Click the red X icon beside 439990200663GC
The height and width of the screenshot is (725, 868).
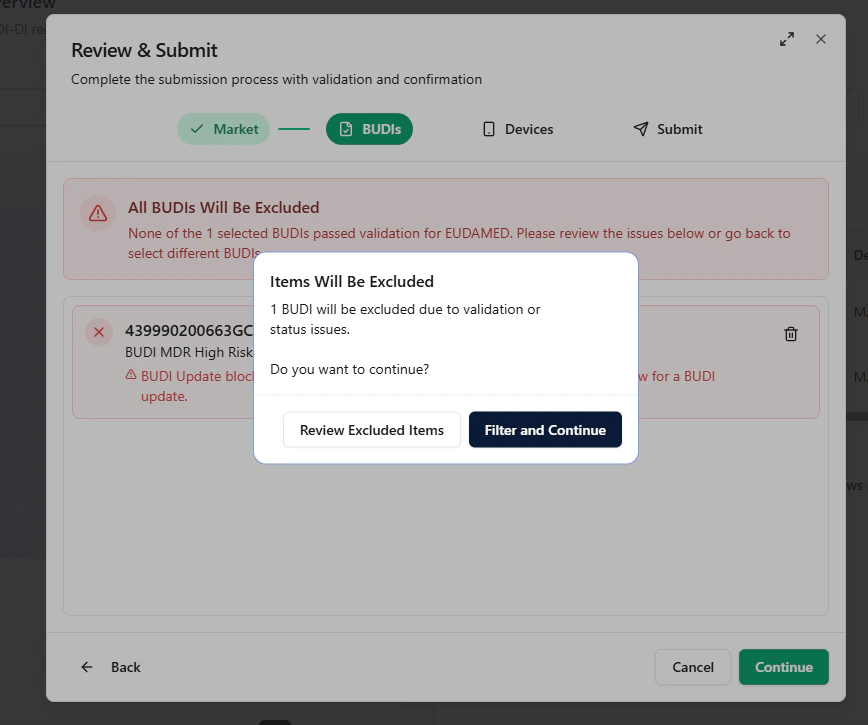click(98, 332)
